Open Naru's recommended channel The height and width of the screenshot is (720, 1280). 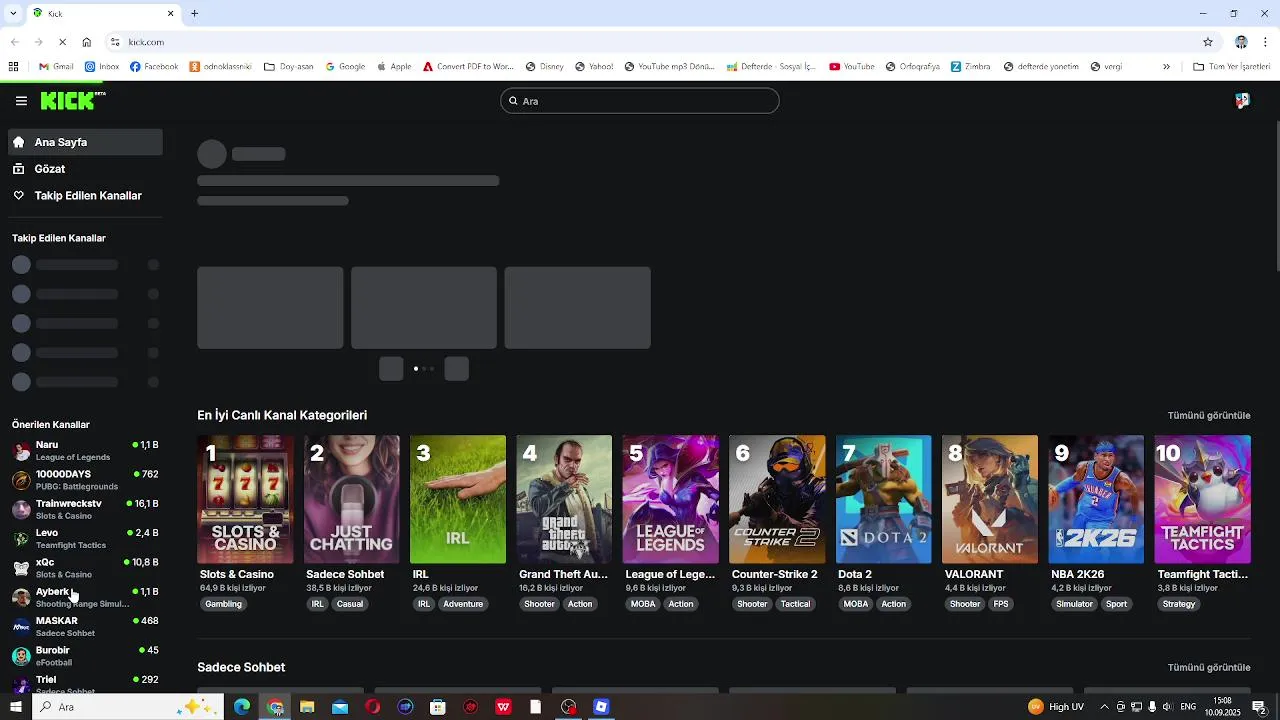85,451
